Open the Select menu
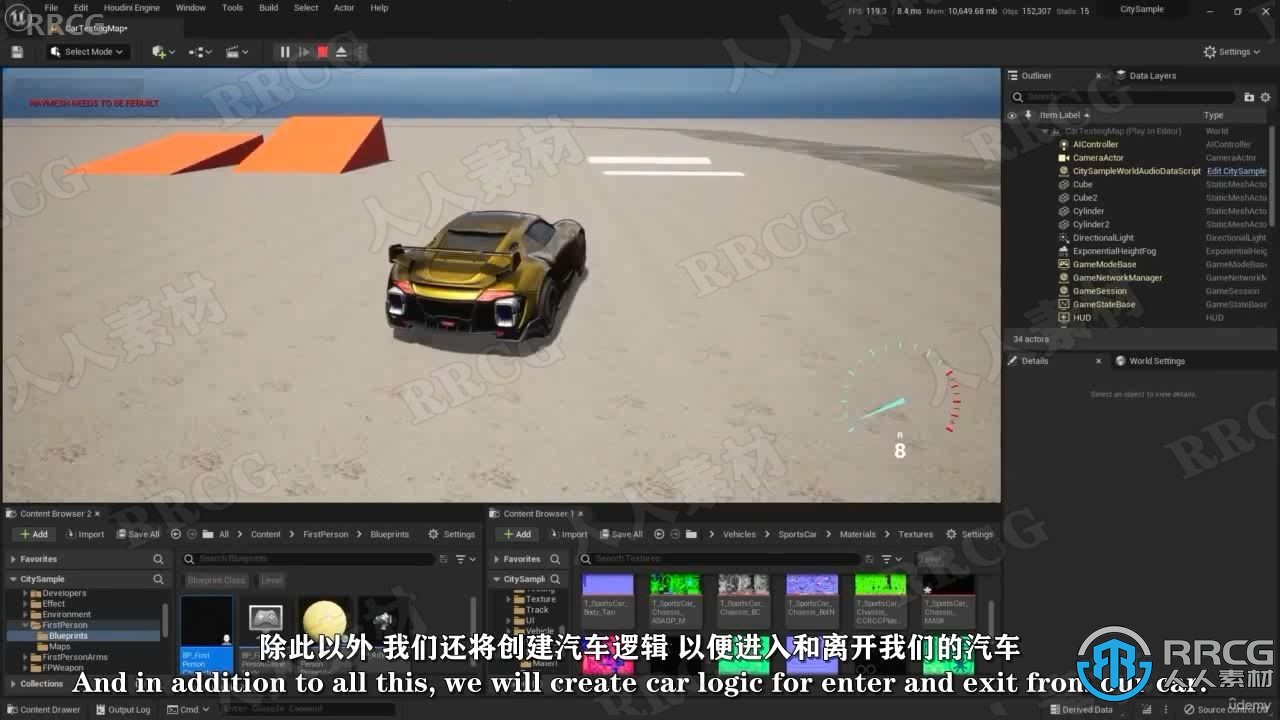Screen dimensions: 1280x720 306,8
